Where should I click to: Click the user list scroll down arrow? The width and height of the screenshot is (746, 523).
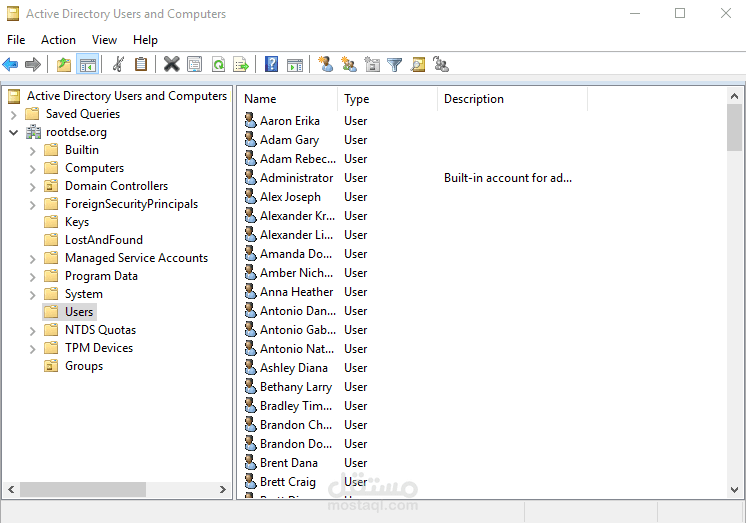[734, 490]
